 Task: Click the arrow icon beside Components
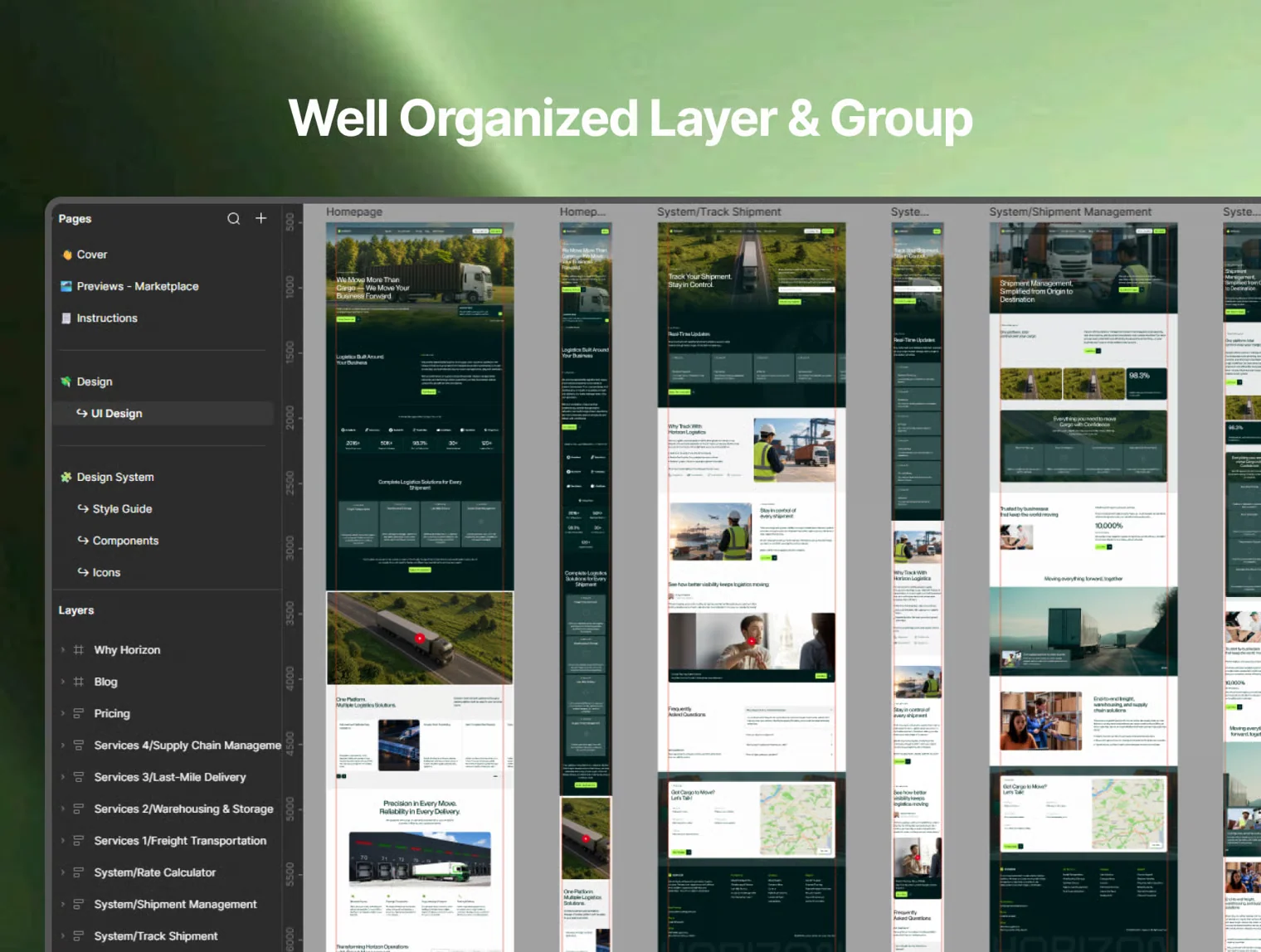83,540
